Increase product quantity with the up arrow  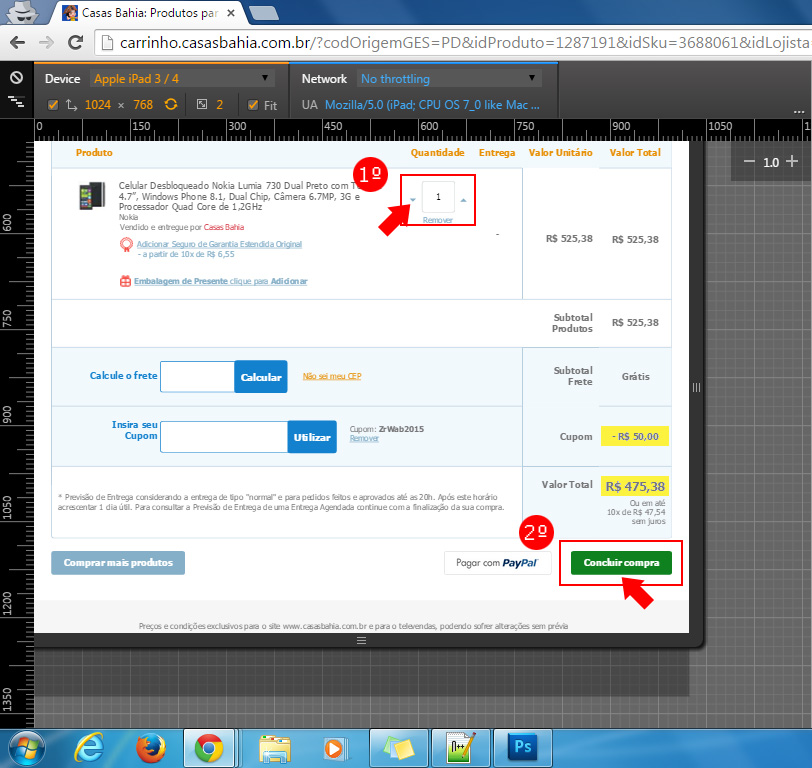pos(462,200)
